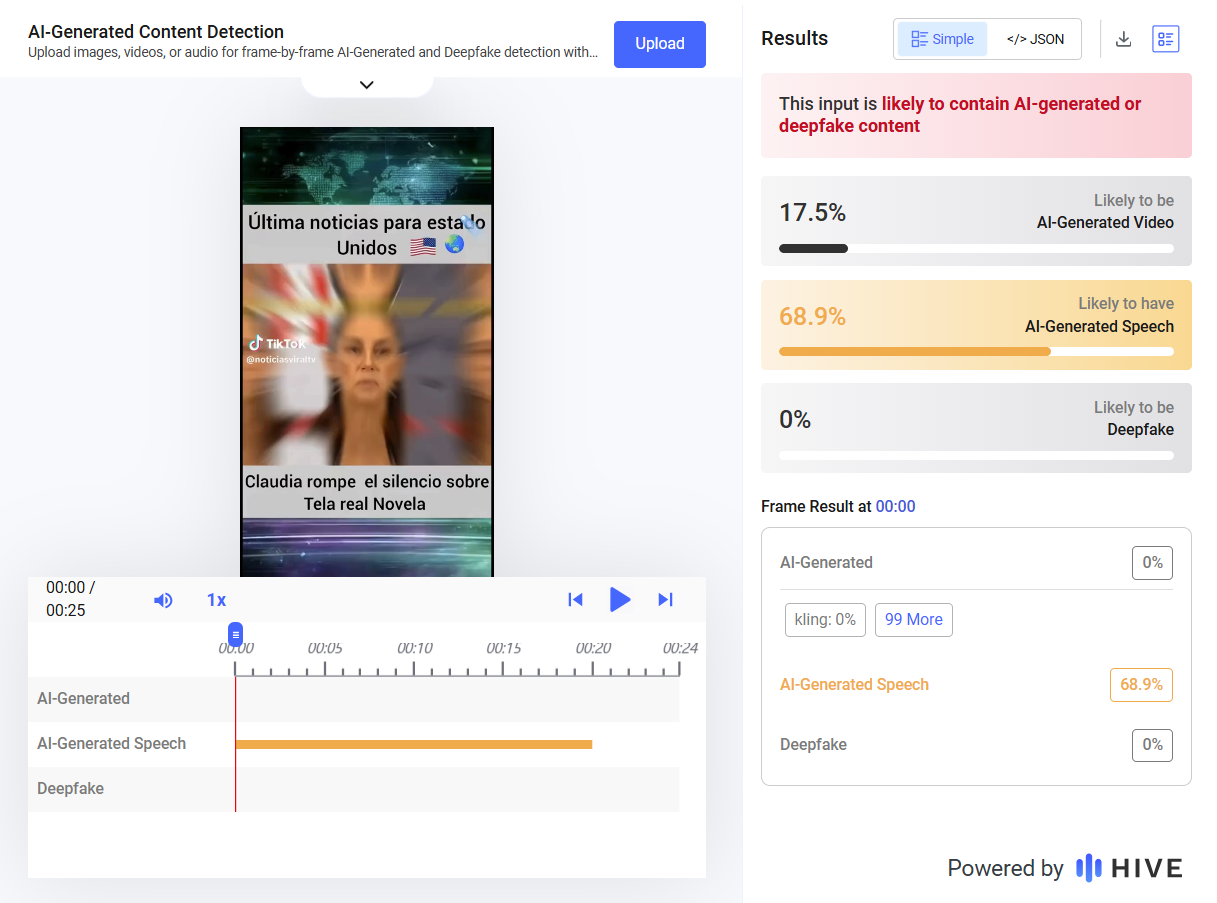Switch to the JSON results view
1217x903 pixels.
(x=1035, y=39)
